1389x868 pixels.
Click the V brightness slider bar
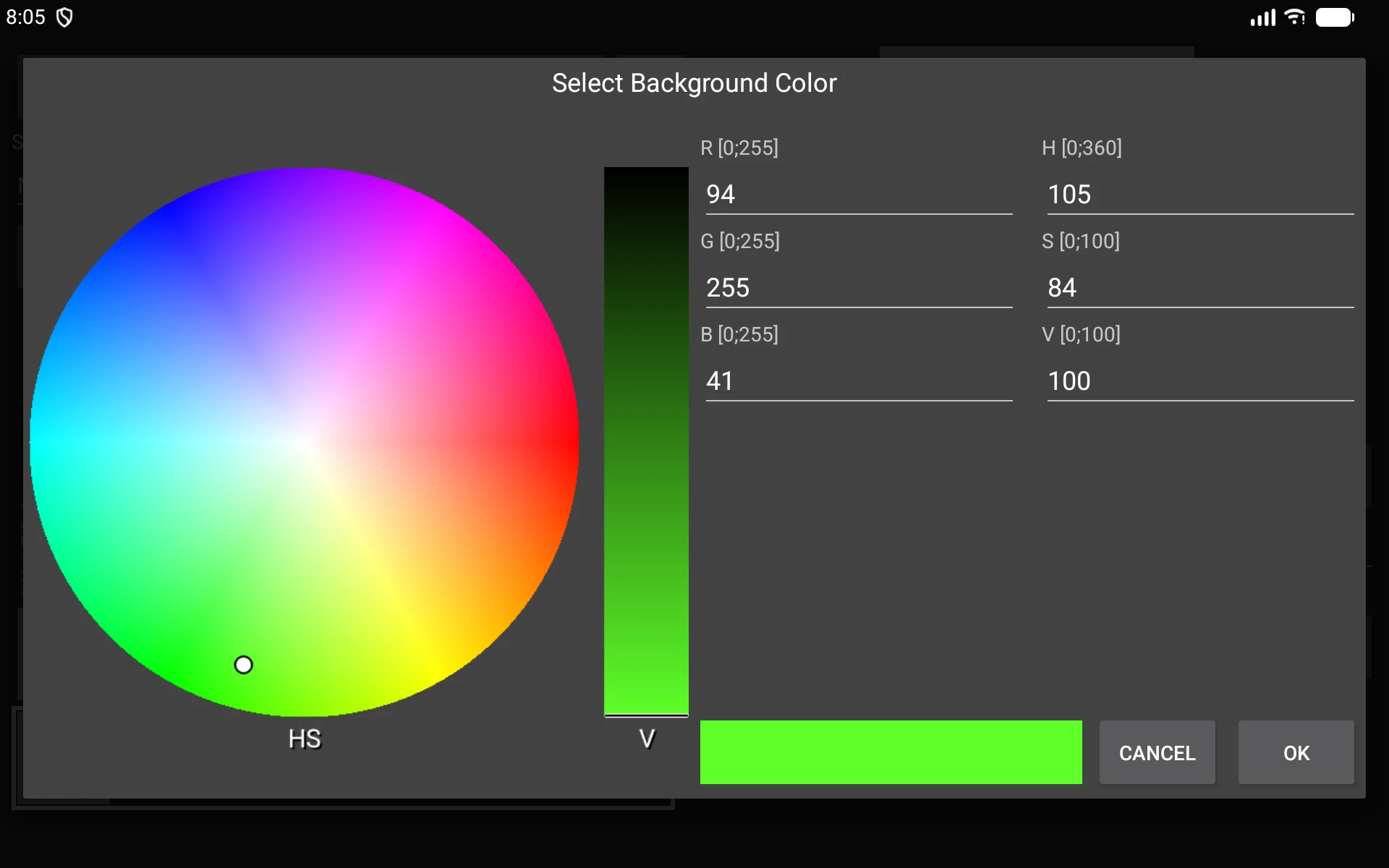pyautogui.click(x=646, y=442)
